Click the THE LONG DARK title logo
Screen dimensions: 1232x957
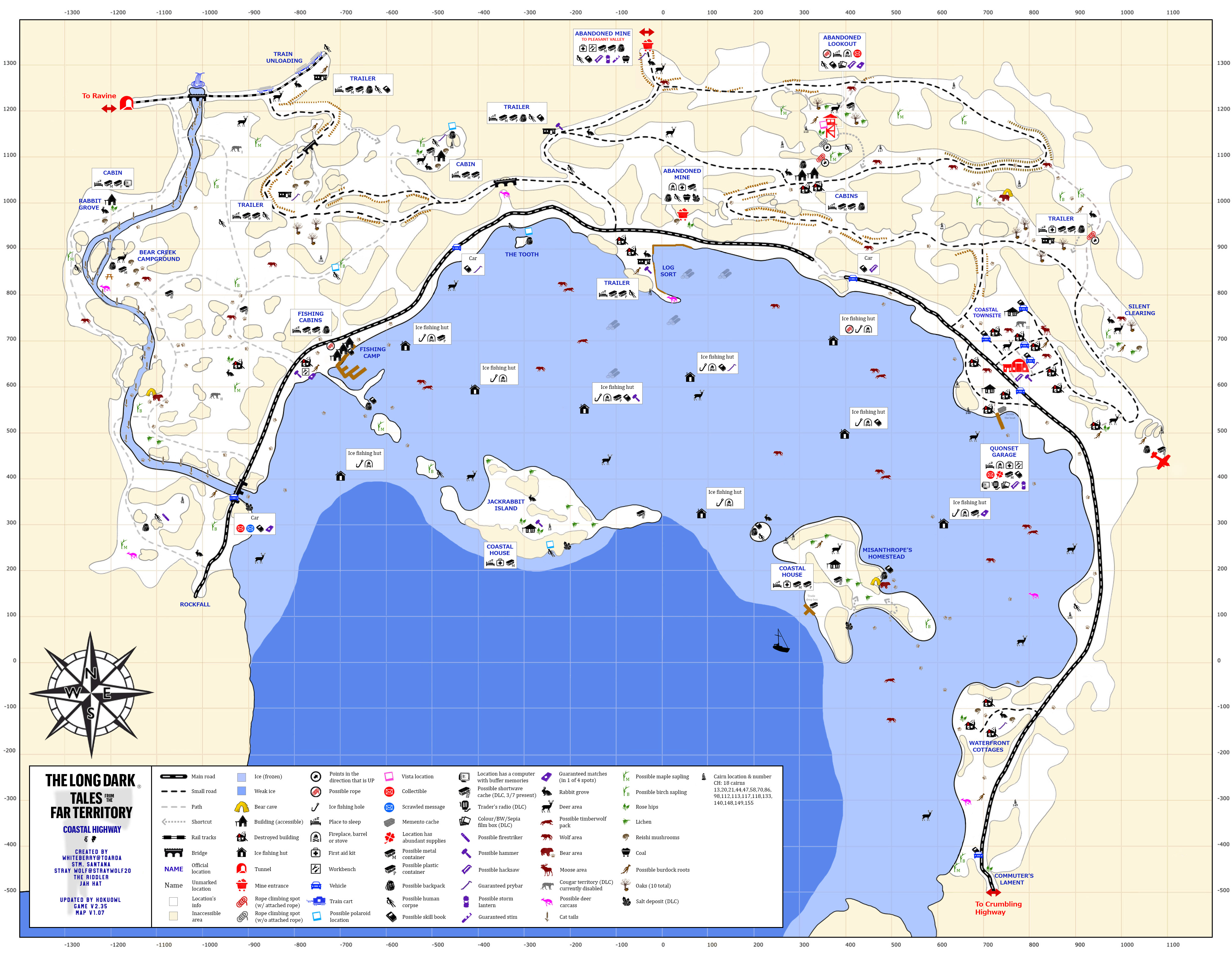click(x=90, y=780)
